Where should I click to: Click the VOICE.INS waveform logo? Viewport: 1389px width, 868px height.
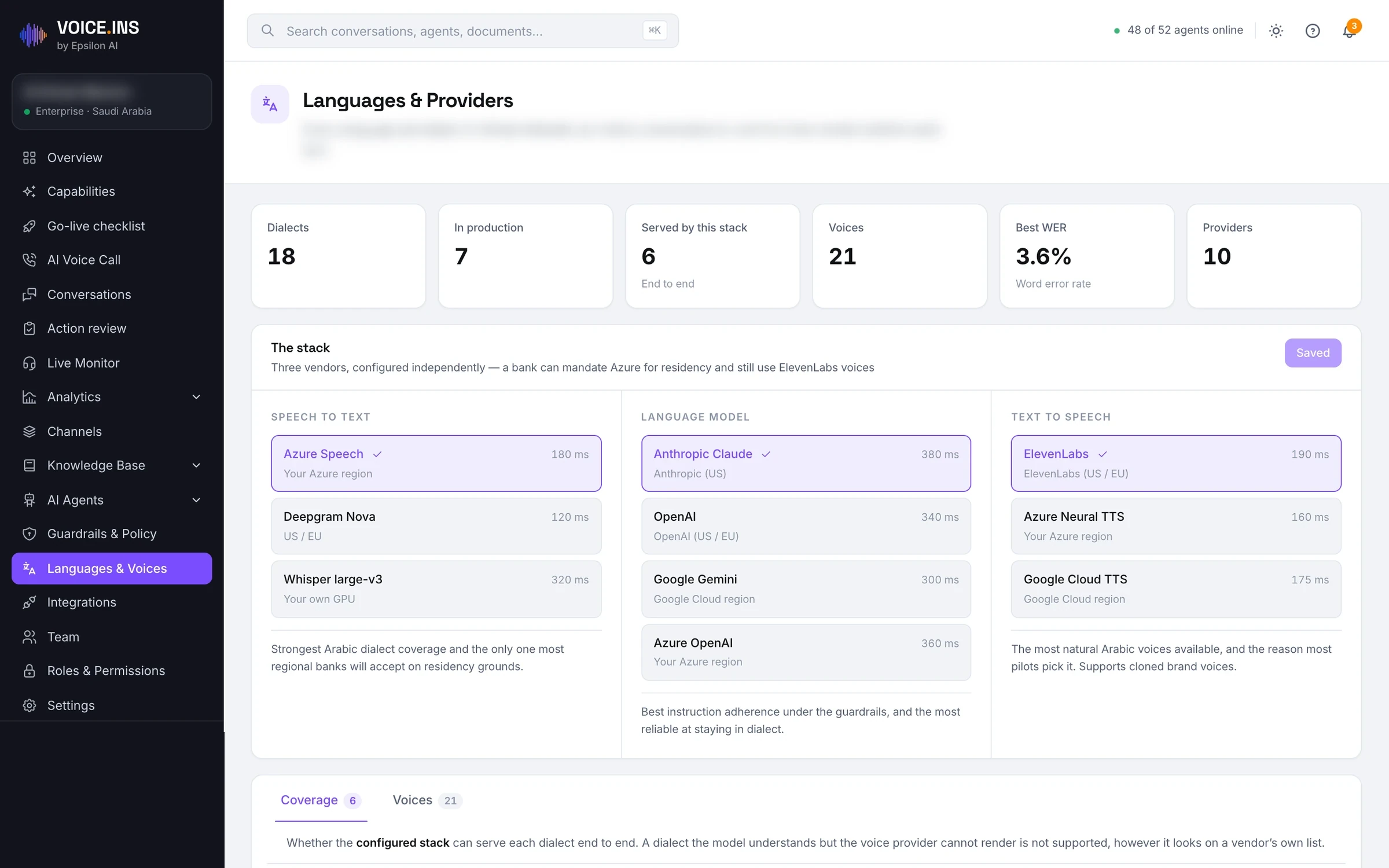point(33,35)
